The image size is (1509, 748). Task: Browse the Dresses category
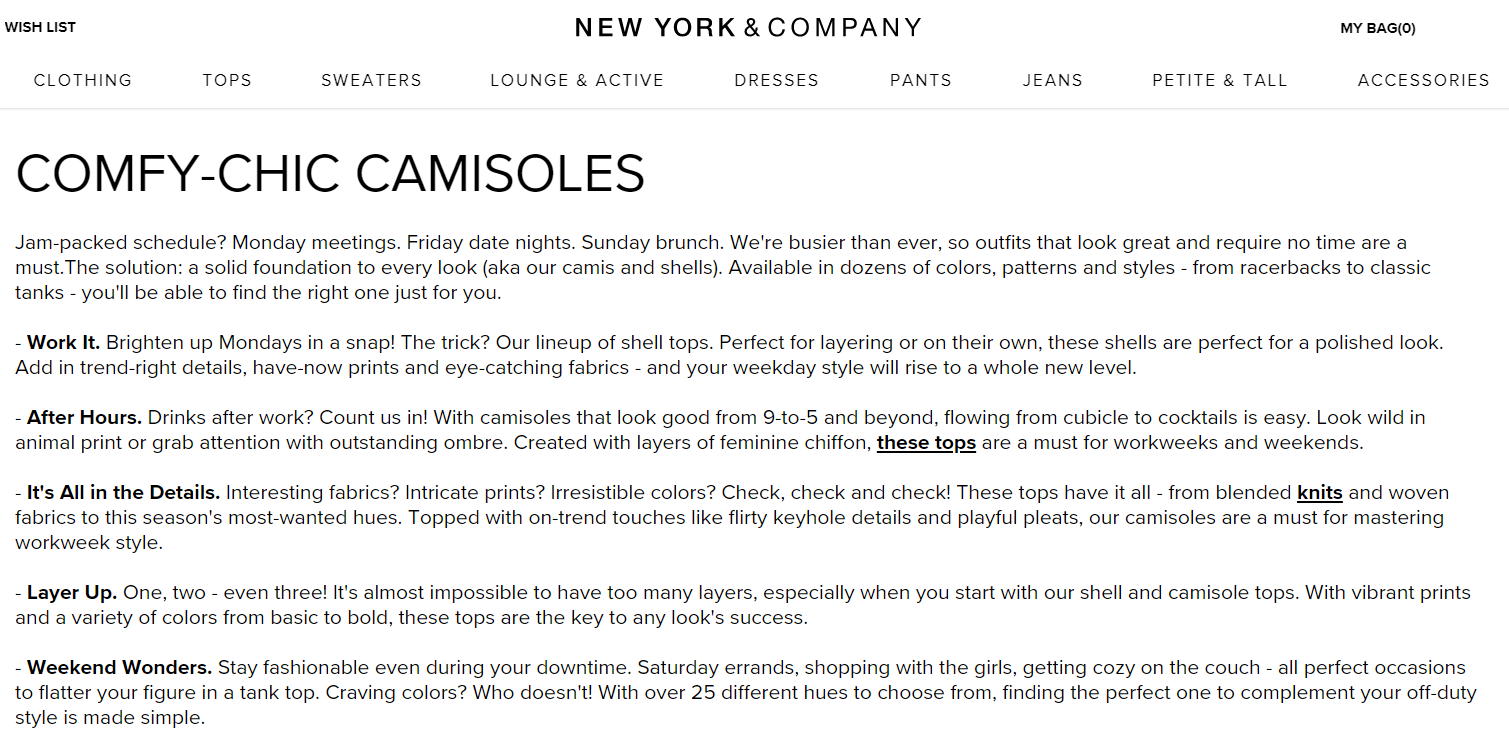pos(776,81)
